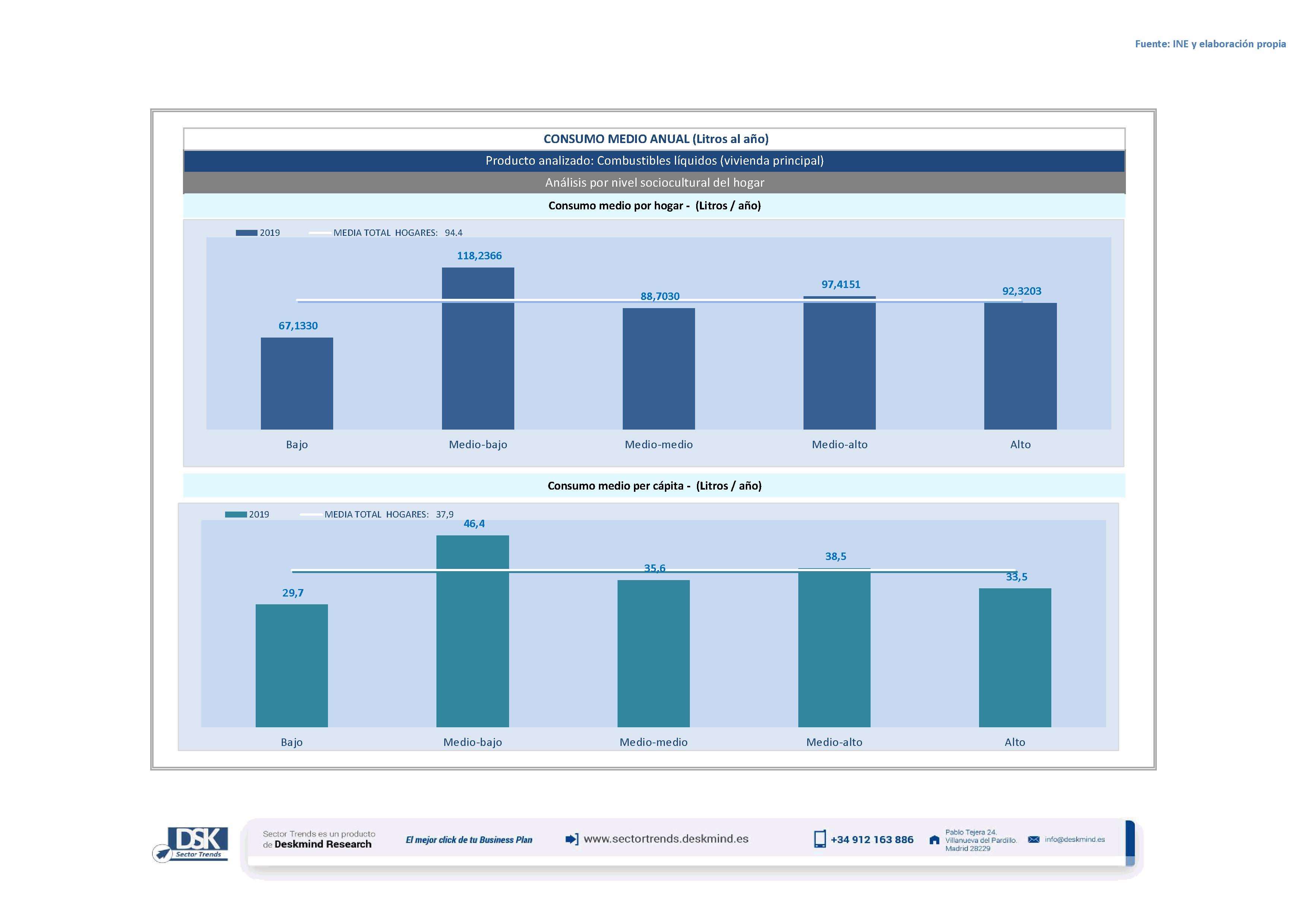Click the dark blue 2019 legend swatch
The image size is (1307, 924).
pos(246,233)
